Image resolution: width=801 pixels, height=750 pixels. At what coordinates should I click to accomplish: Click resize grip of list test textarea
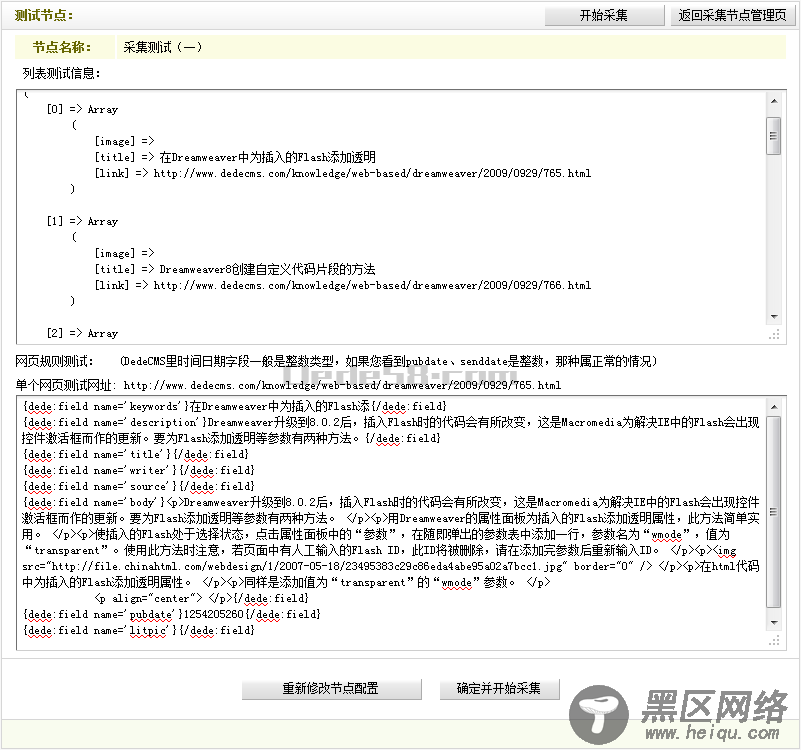pos(774,334)
